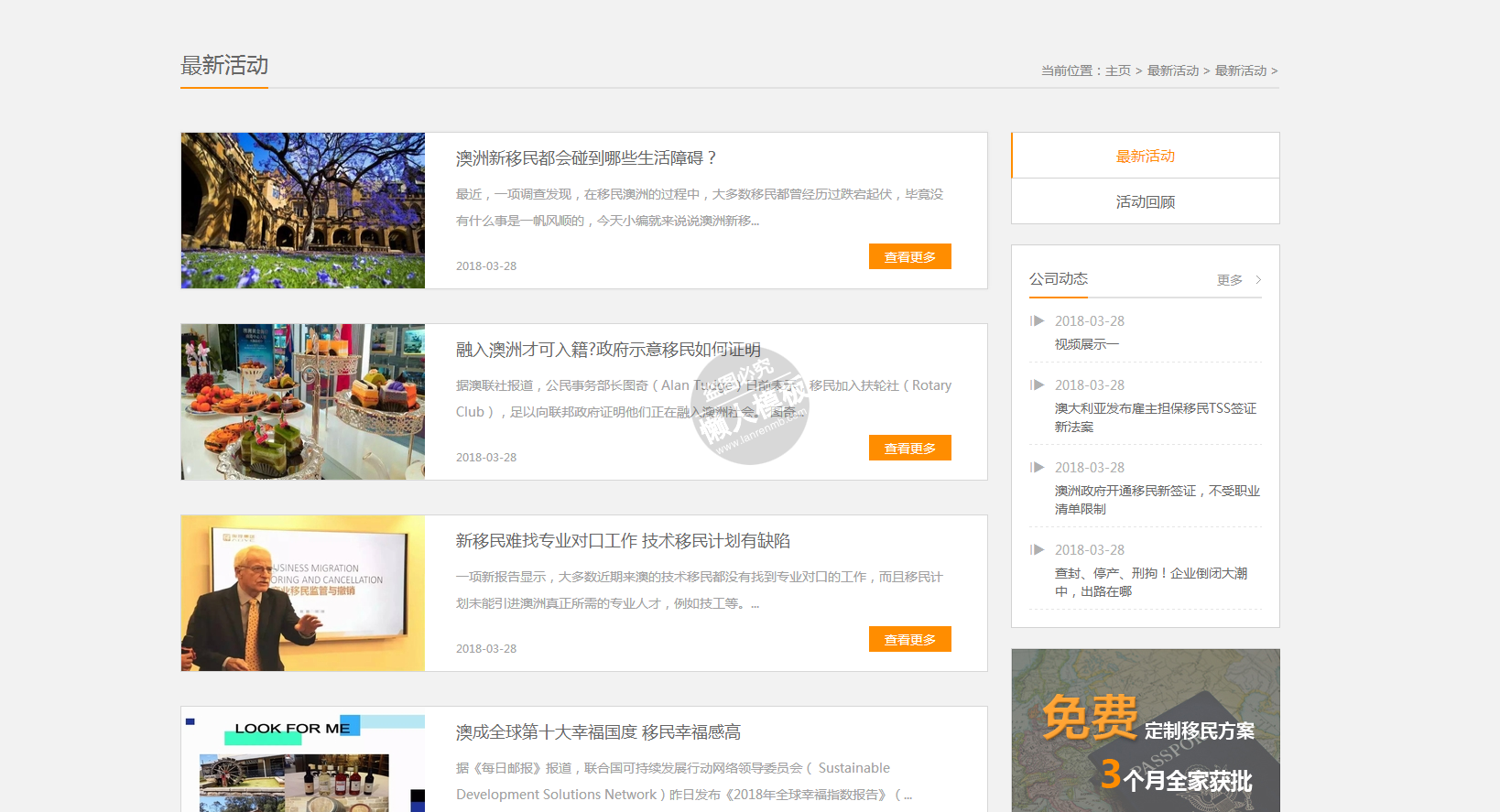Click the arrow icon beside 视频展示一 news item
Image resolution: width=1500 pixels, height=812 pixels.
pos(1037,321)
